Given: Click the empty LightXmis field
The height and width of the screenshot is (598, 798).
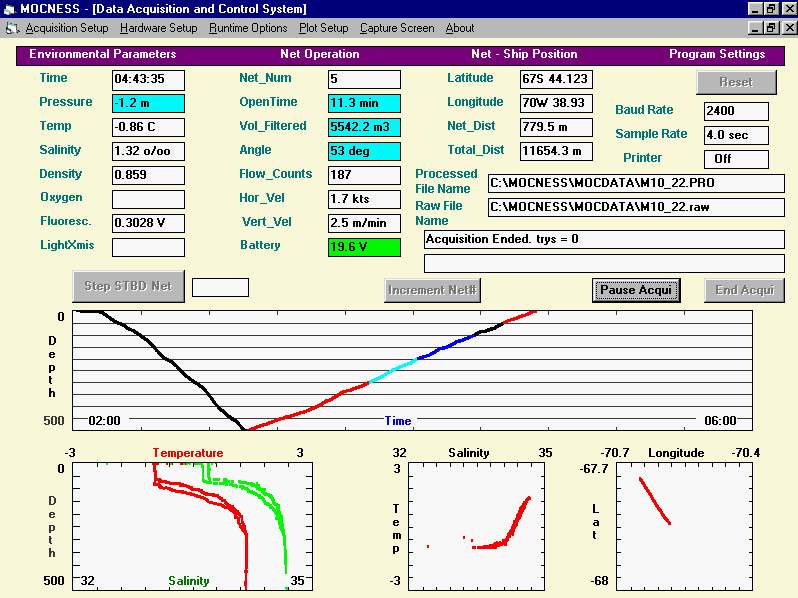Looking at the screenshot, I should (148, 247).
